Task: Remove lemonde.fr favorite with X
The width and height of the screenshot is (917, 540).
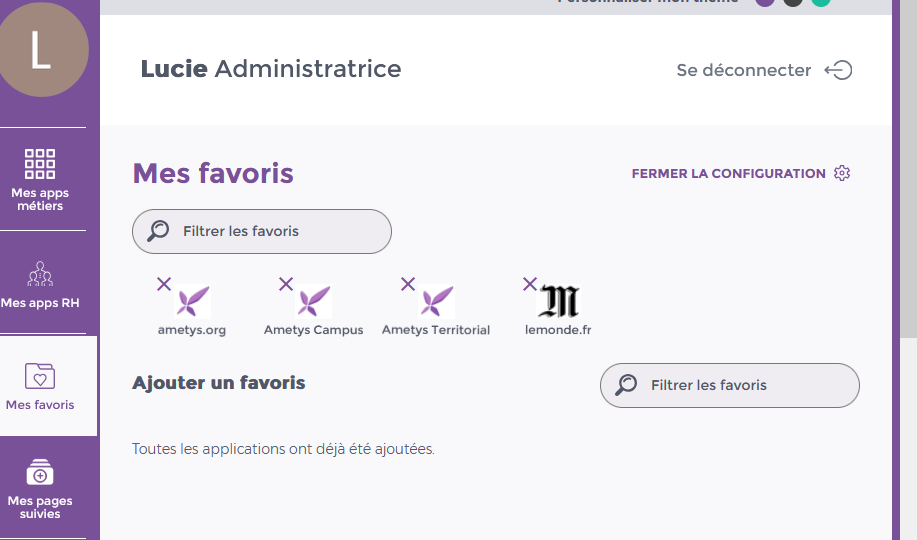Action: click(x=530, y=284)
